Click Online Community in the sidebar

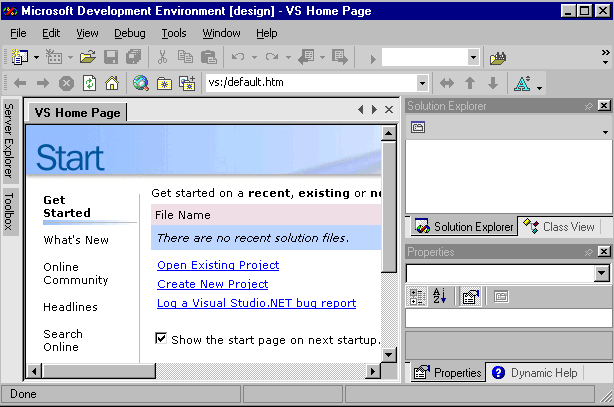[x=76, y=273]
